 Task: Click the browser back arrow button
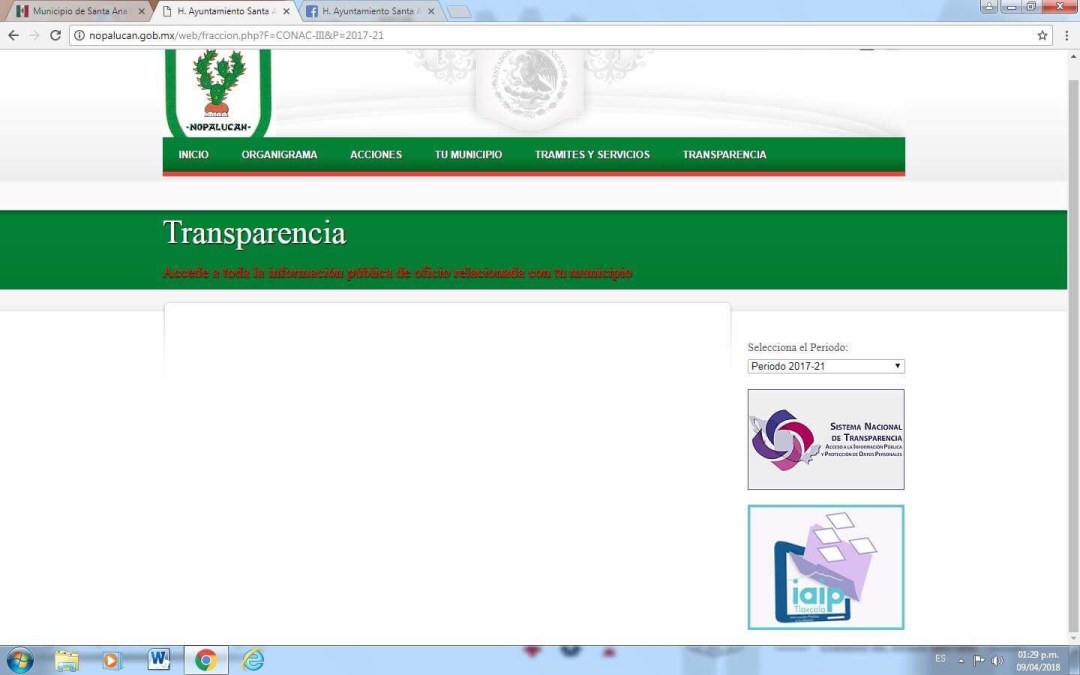pyautogui.click(x=13, y=35)
